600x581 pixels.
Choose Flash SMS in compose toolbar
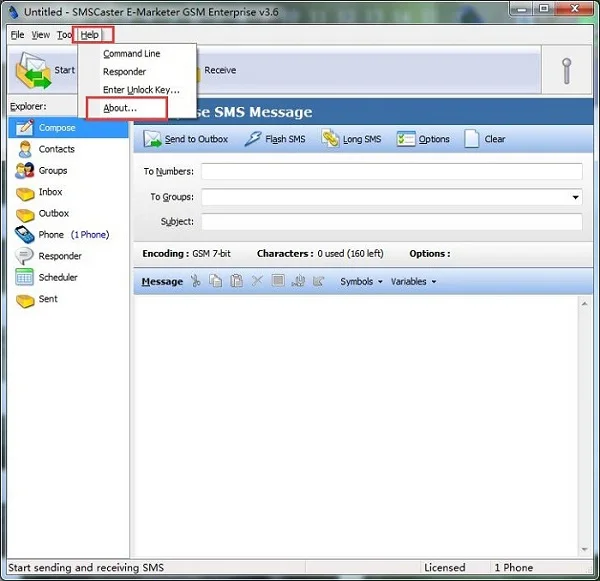[275, 139]
